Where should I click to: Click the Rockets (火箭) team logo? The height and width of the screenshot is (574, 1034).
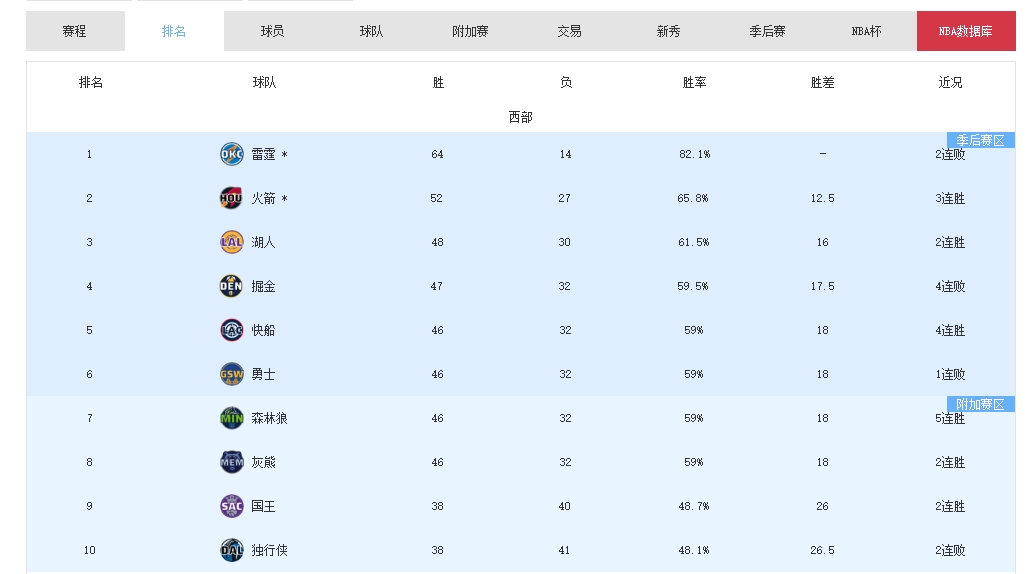pos(231,198)
